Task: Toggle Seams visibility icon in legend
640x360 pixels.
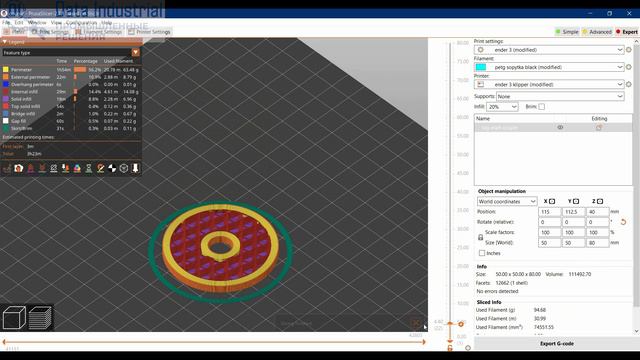Action: [x=54, y=168]
